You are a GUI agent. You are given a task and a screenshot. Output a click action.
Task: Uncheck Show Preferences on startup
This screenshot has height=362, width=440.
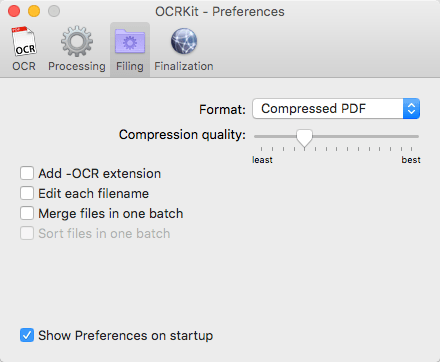tap(27, 335)
